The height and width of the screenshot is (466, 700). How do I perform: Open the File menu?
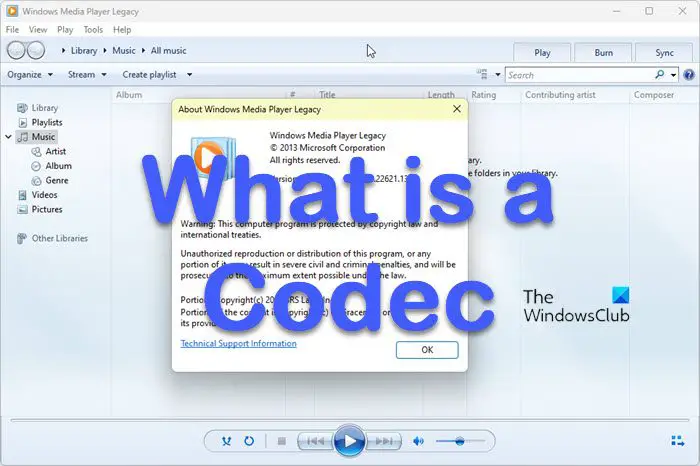[x=12, y=30]
